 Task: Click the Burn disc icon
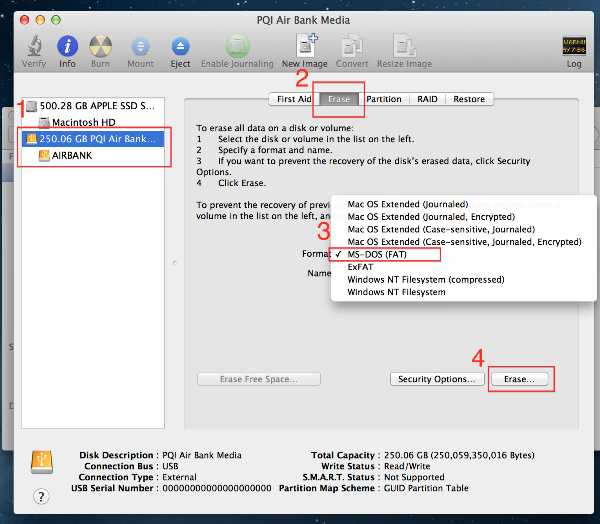[x=100, y=46]
